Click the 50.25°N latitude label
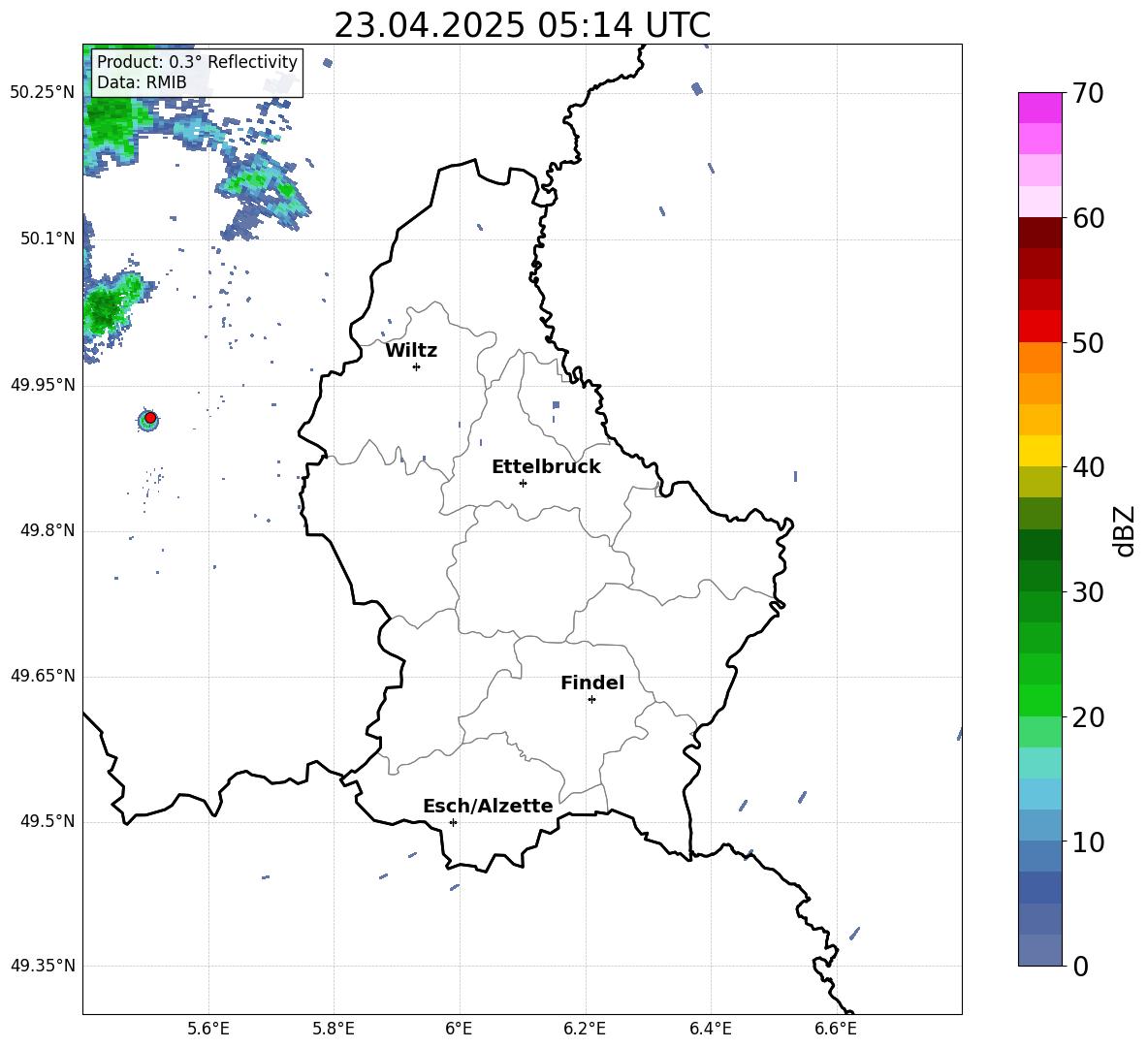Viewport: 1148px width, 1048px height. coord(43,93)
